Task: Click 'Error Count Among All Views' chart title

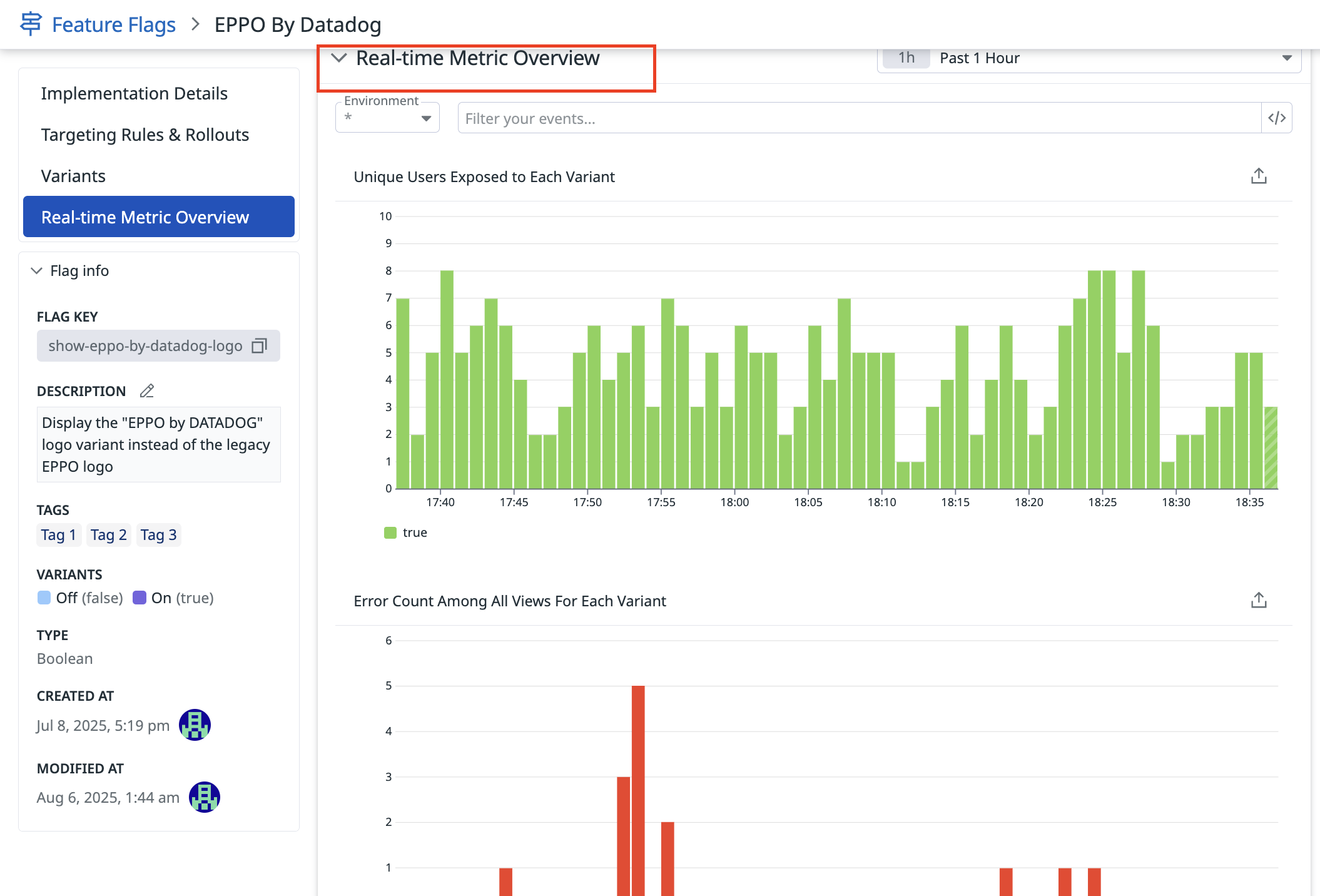Action: click(x=510, y=601)
